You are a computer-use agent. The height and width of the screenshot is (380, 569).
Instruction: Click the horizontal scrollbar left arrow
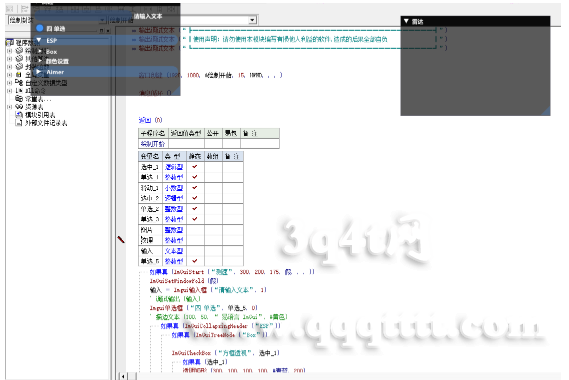coord(123,376)
